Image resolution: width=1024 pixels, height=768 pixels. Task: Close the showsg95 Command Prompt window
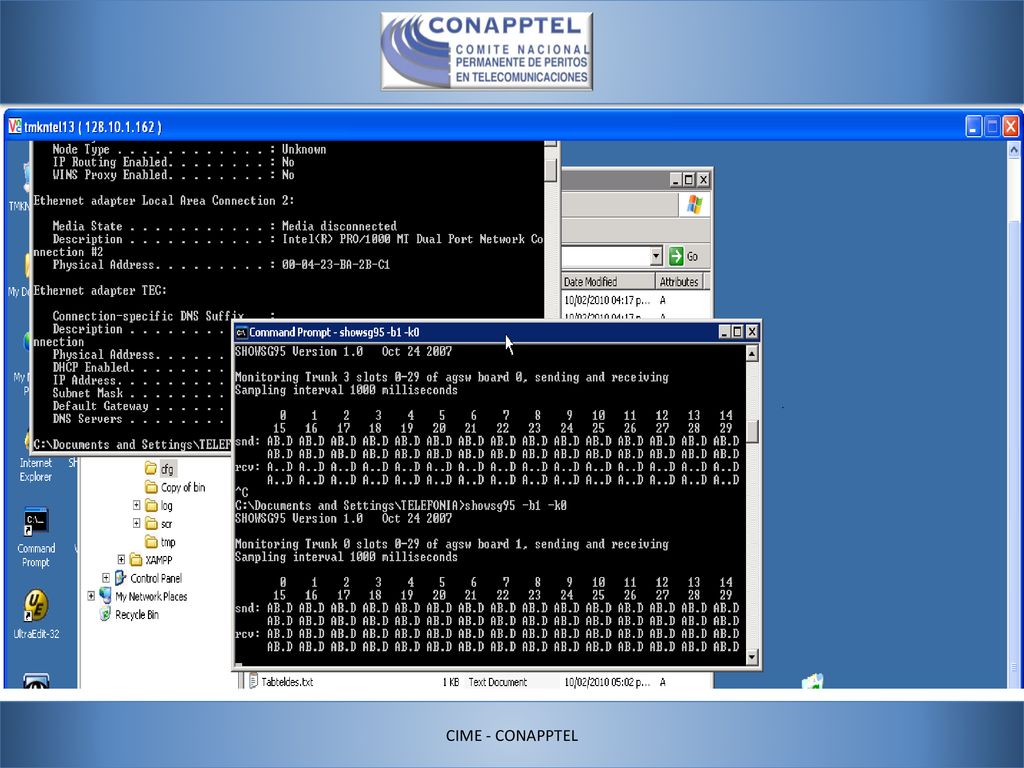coord(752,332)
